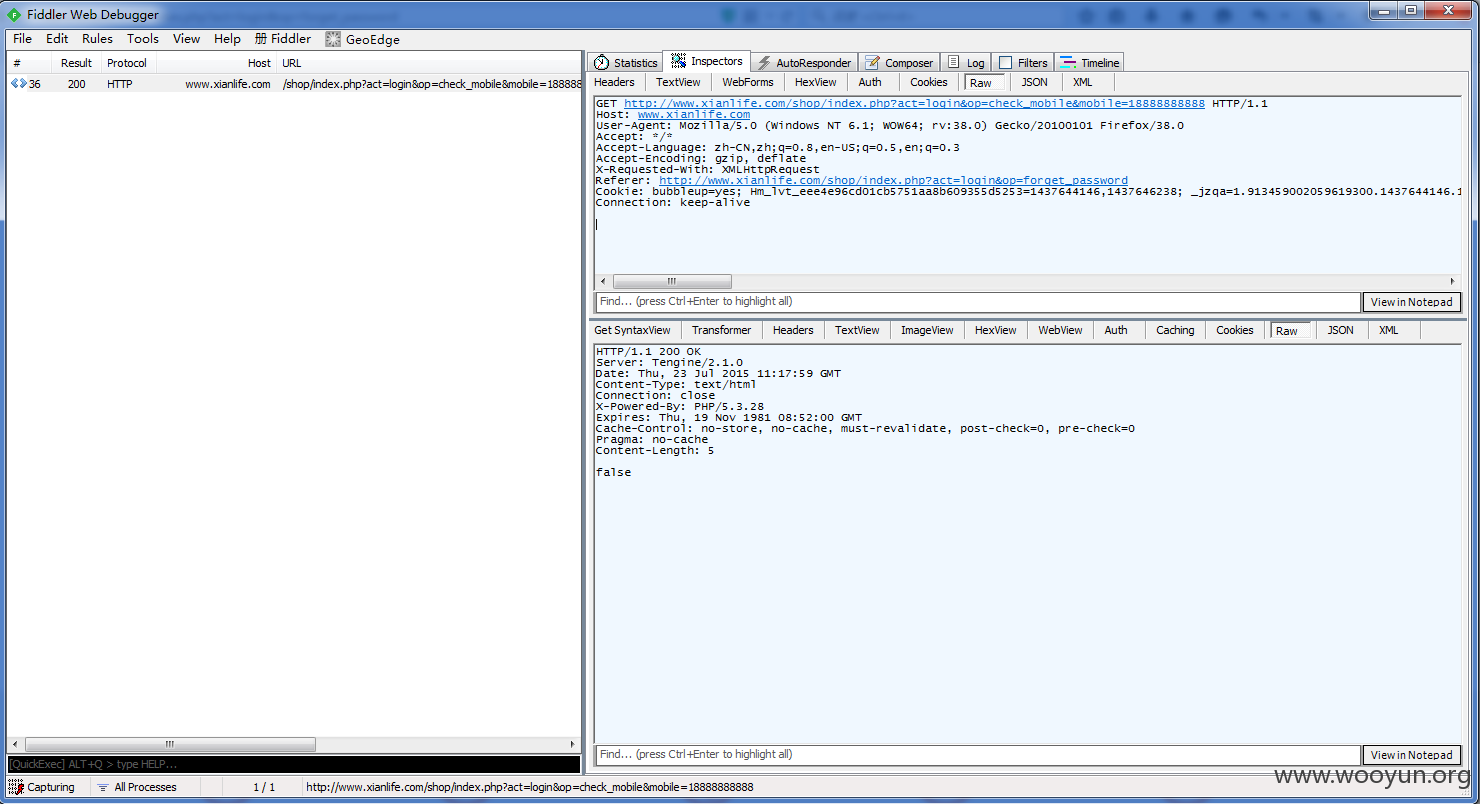1480x804 pixels.
Task: Sort sessions by Protocol column
Action: point(128,63)
